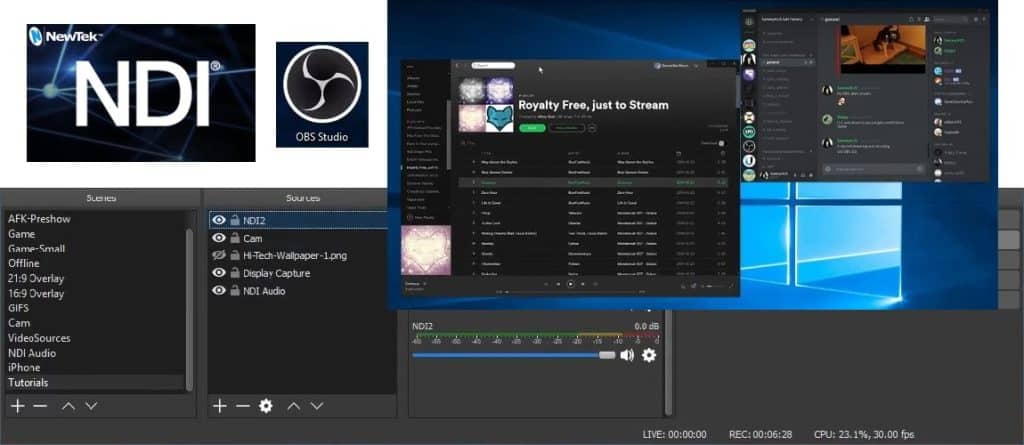Viewport: 1024px width, 445px height.
Task: Click the Spotify playback progress bar
Action: coord(571,292)
